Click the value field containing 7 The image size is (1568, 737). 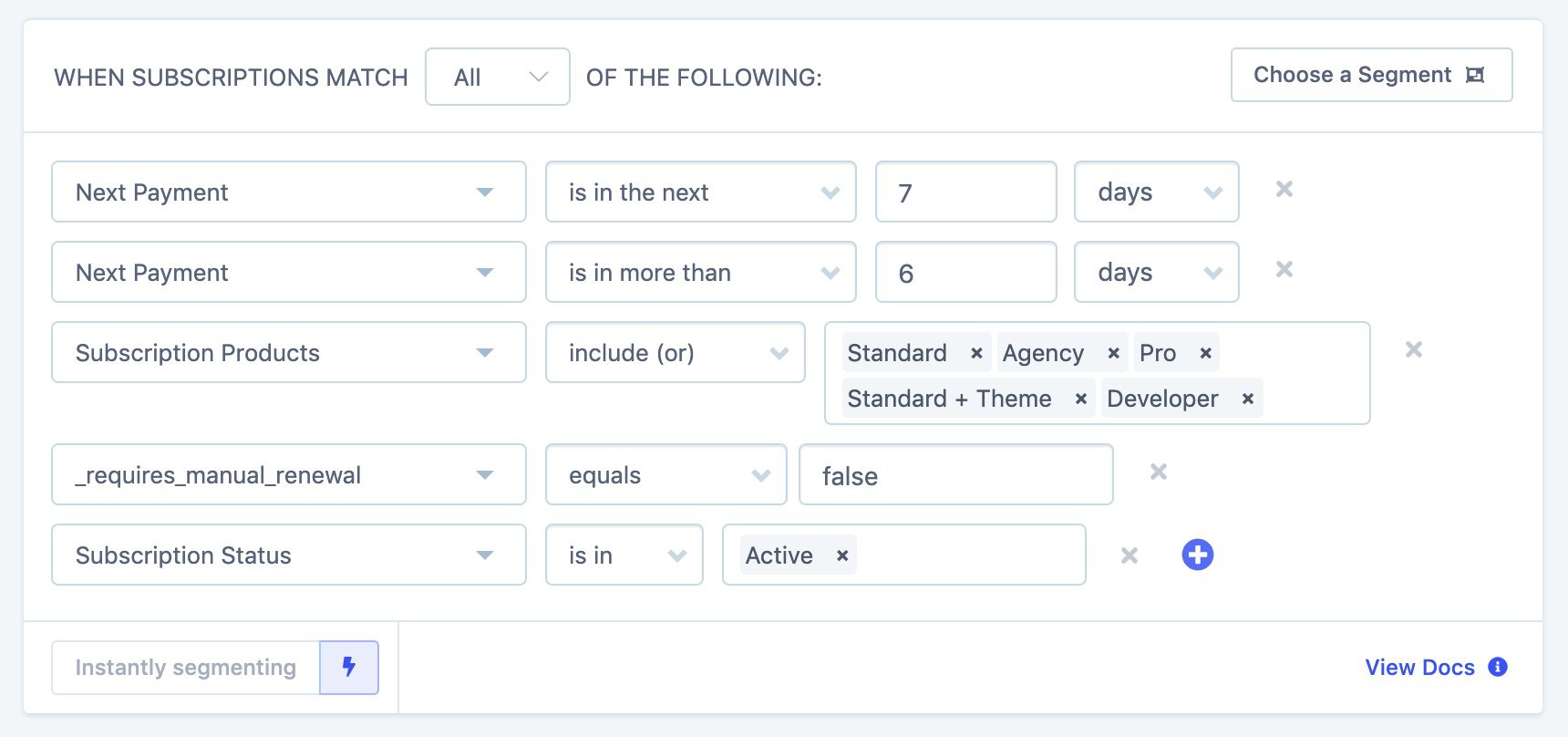coord(965,192)
